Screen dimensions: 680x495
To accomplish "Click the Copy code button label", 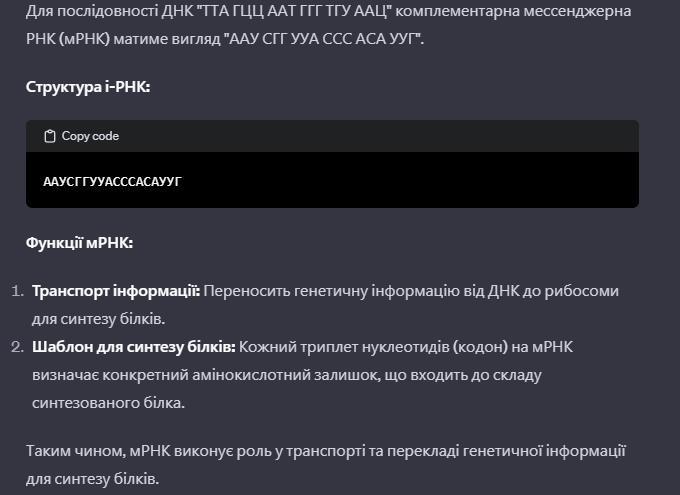I will tap(90, 136).
